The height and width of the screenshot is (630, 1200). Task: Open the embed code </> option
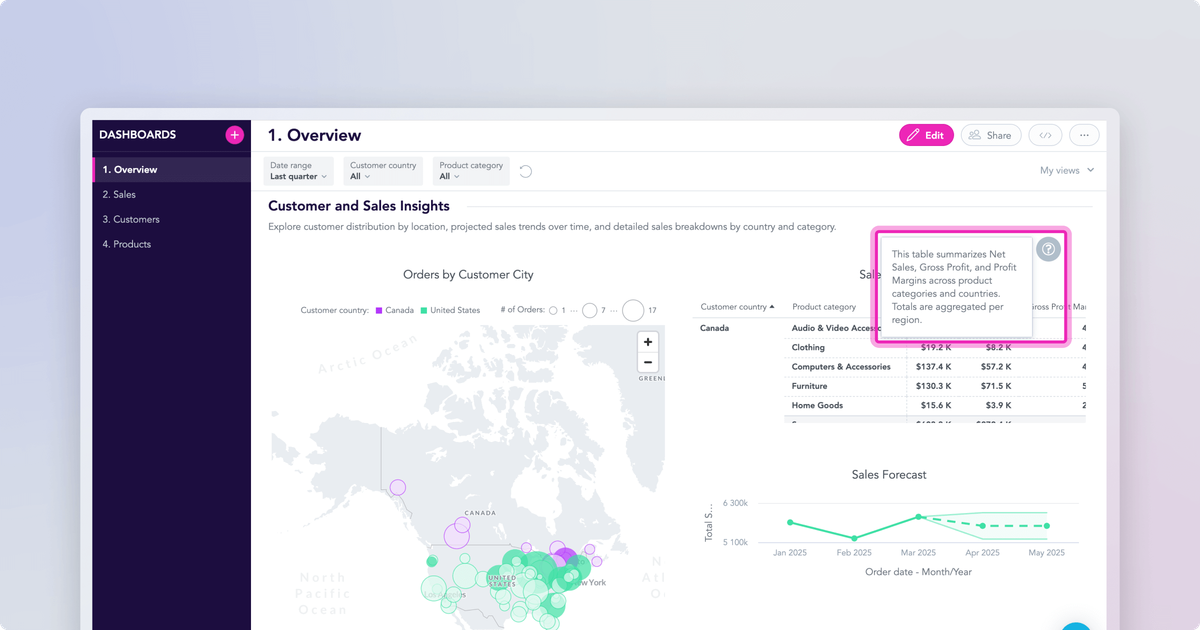pyautogui.click(x=1045, y=134)
